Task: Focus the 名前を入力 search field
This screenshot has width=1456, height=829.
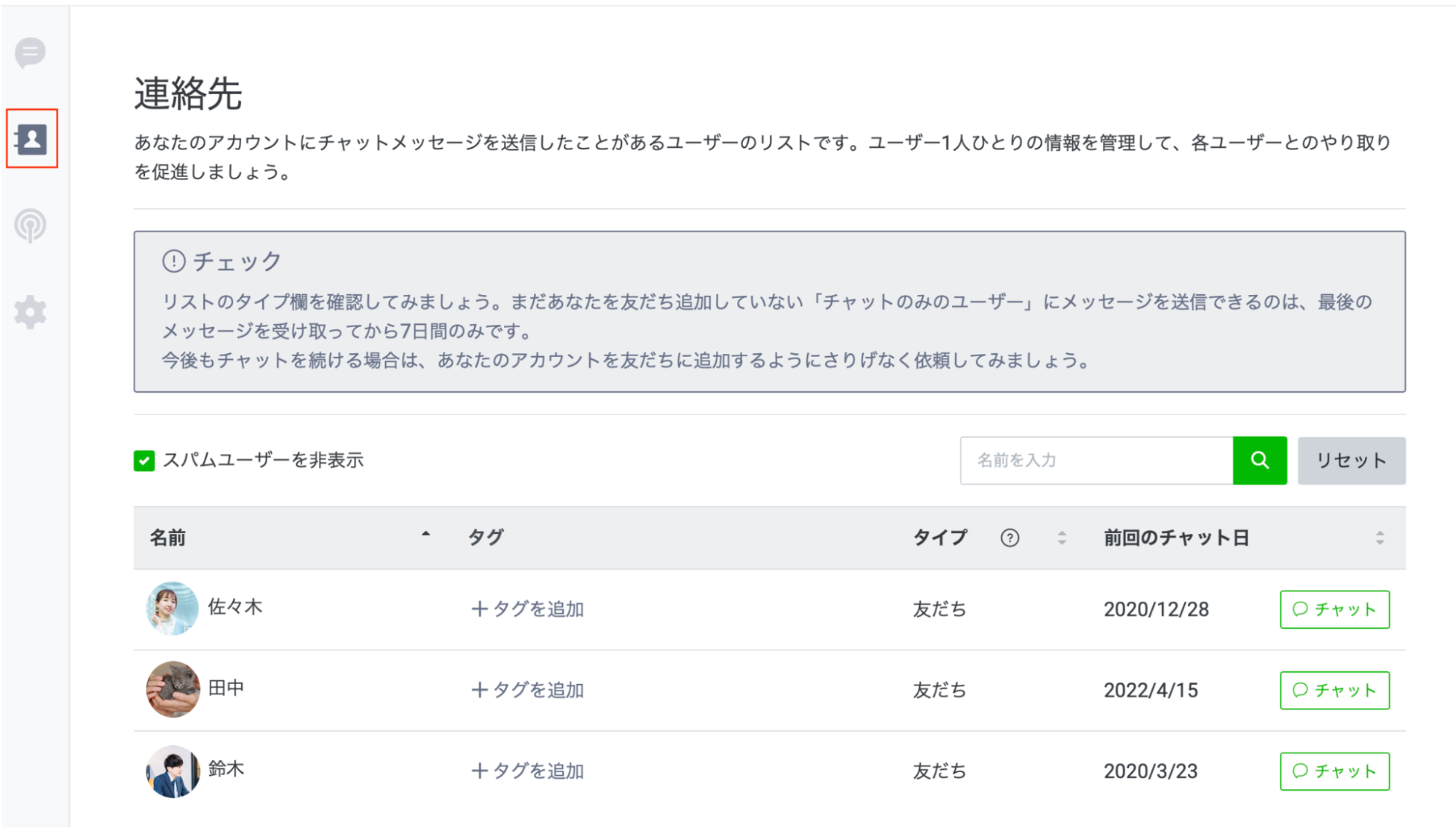Action: click(x=1096, y=460)
